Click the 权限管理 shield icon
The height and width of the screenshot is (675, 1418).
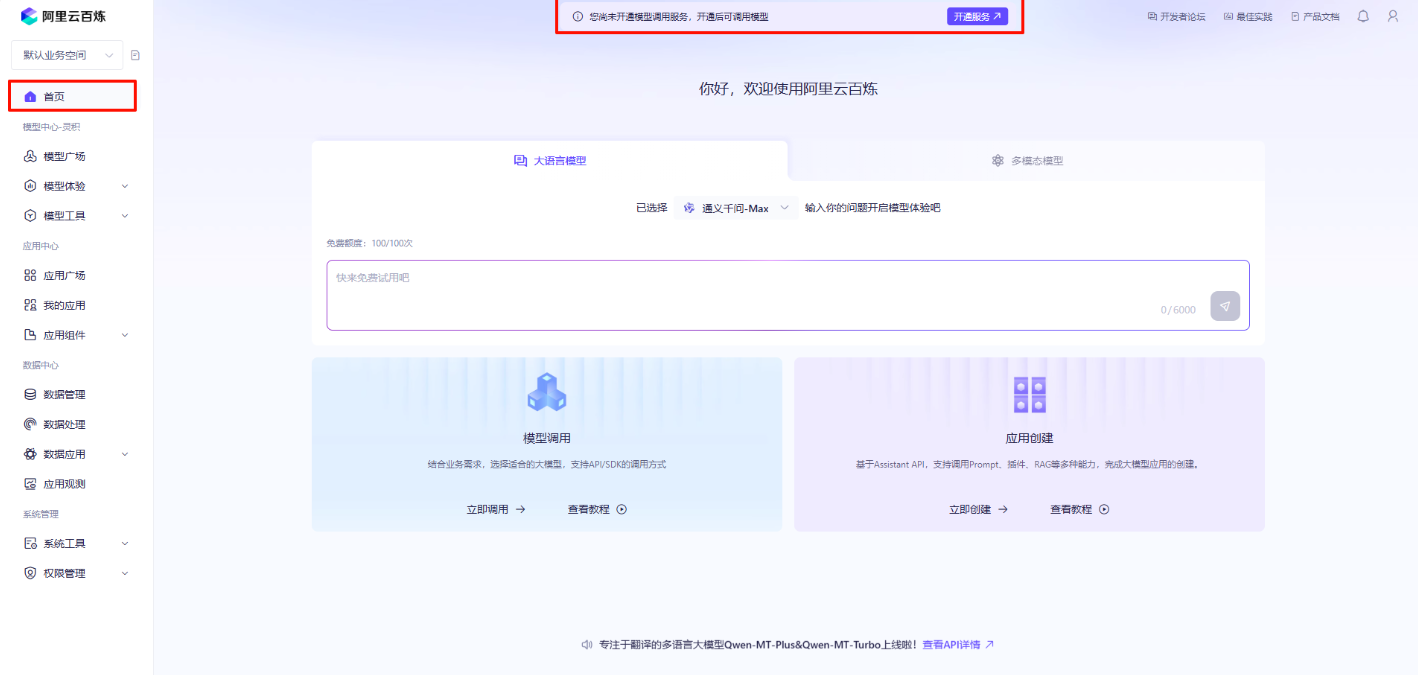pyautogui.click(x=30, y=573)
